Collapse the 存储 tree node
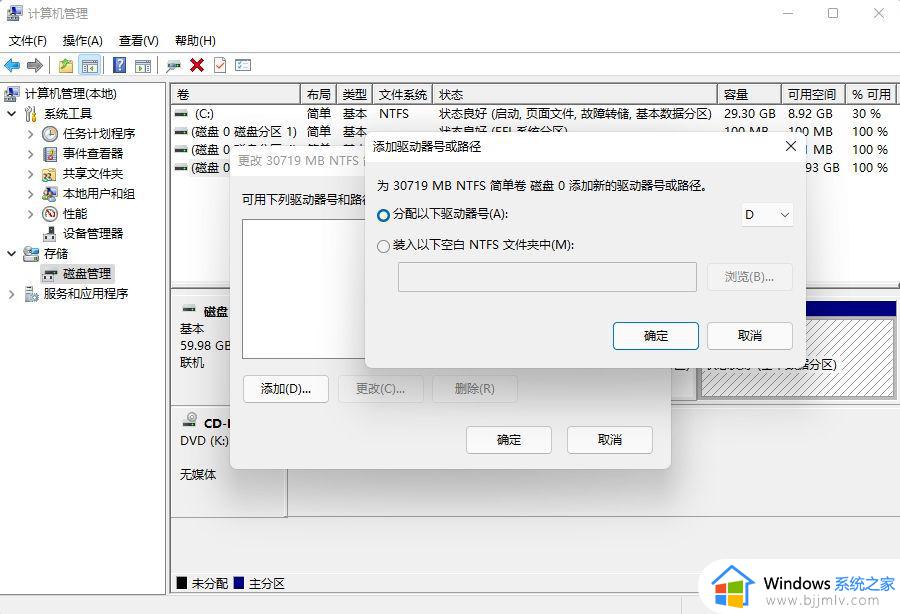Screen dimensions: 900x614 pyautogui.click(x=11, y=254)
